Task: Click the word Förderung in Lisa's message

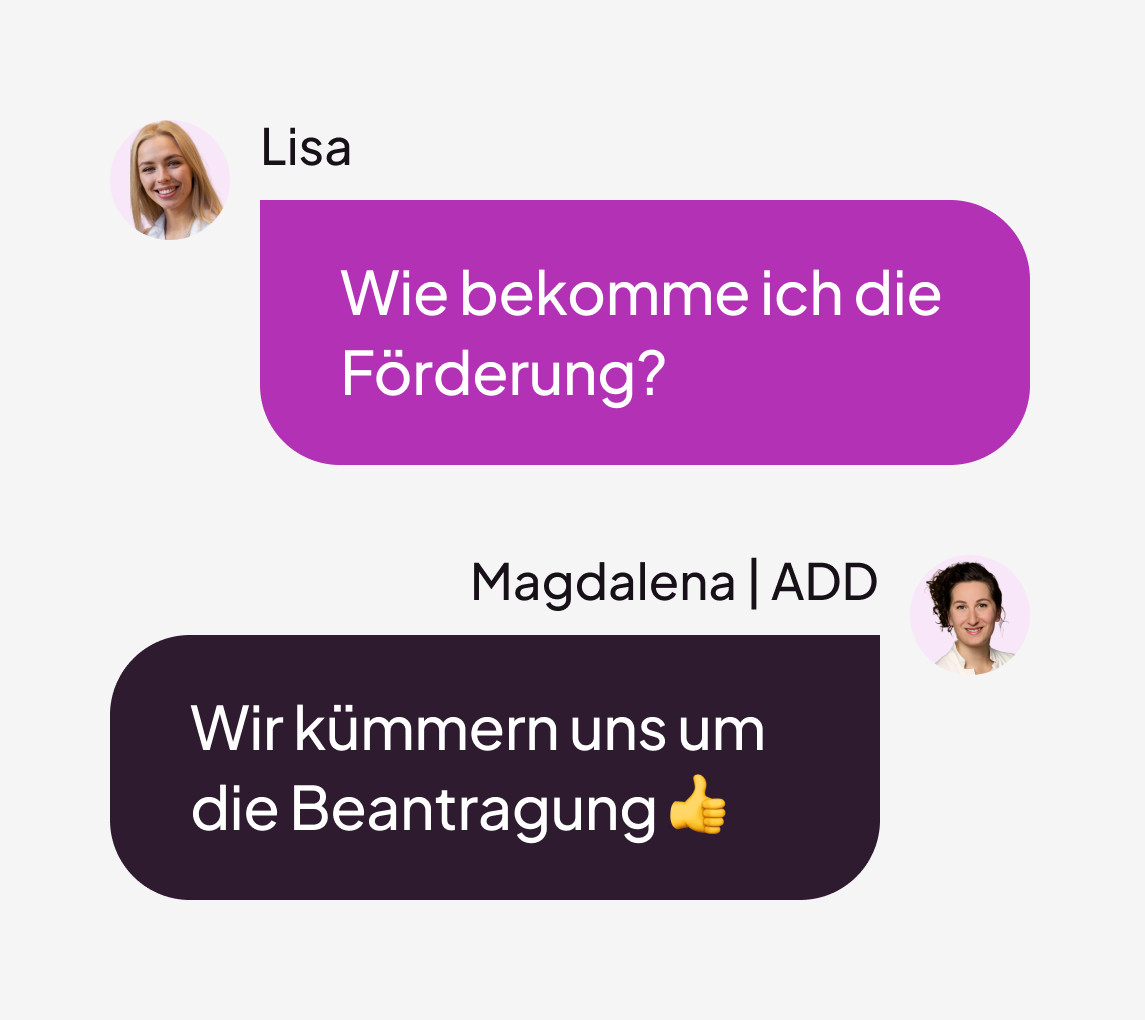Action: pos(488,375)
